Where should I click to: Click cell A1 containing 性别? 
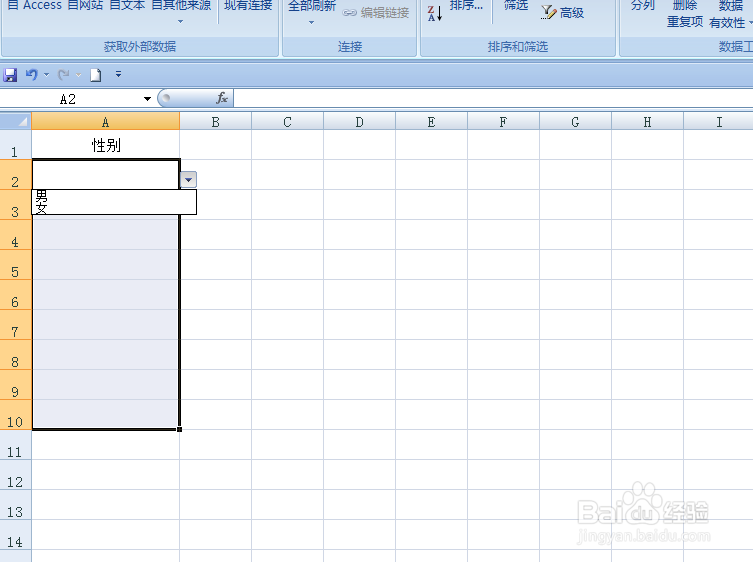point(106,145)
